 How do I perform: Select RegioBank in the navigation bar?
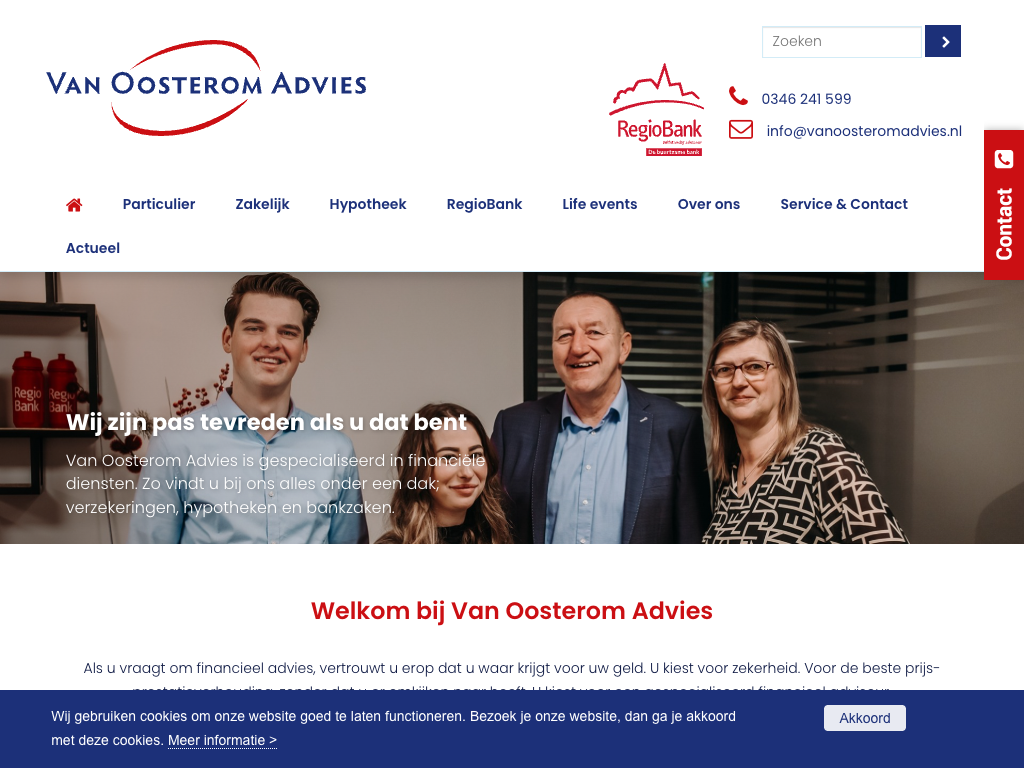click(x=484, y=204)
